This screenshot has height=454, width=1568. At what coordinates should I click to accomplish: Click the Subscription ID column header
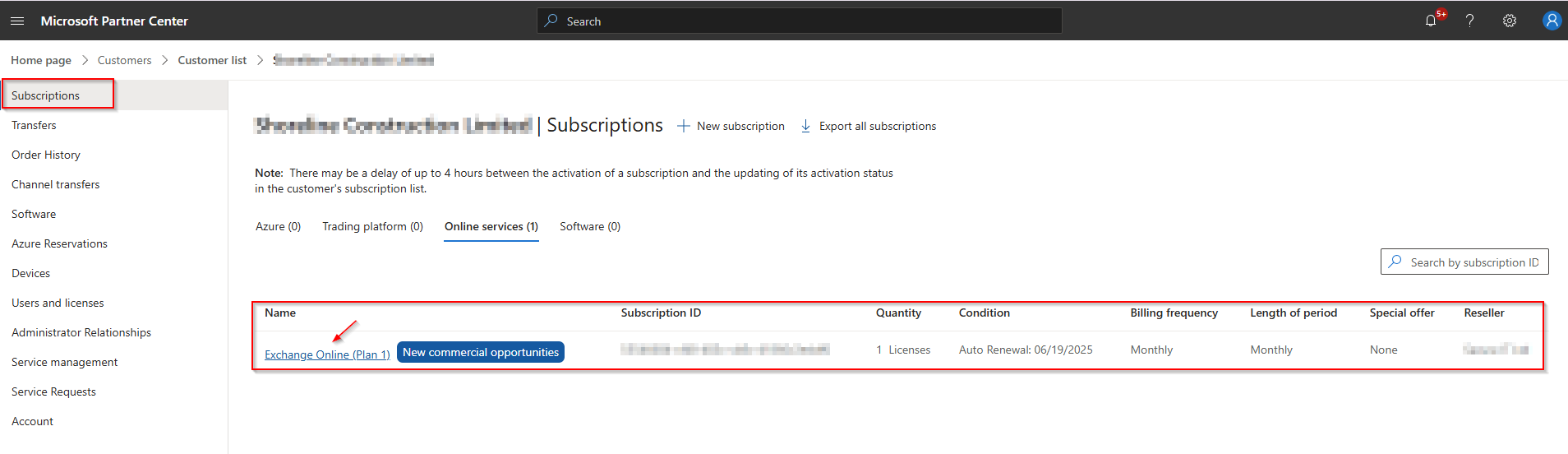(x=661, y=313)
